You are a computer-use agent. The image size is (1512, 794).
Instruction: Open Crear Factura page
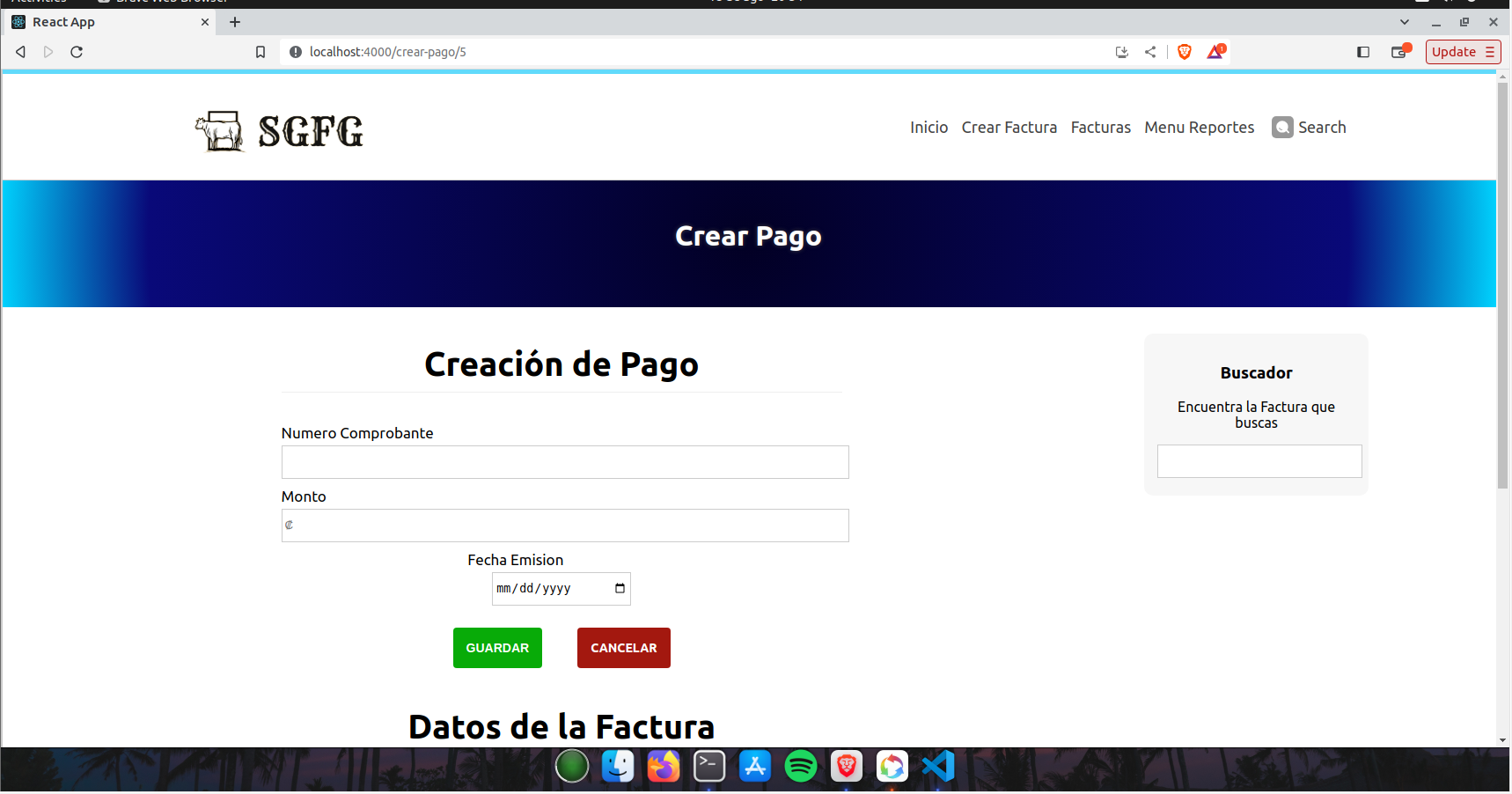[1009, 128]
